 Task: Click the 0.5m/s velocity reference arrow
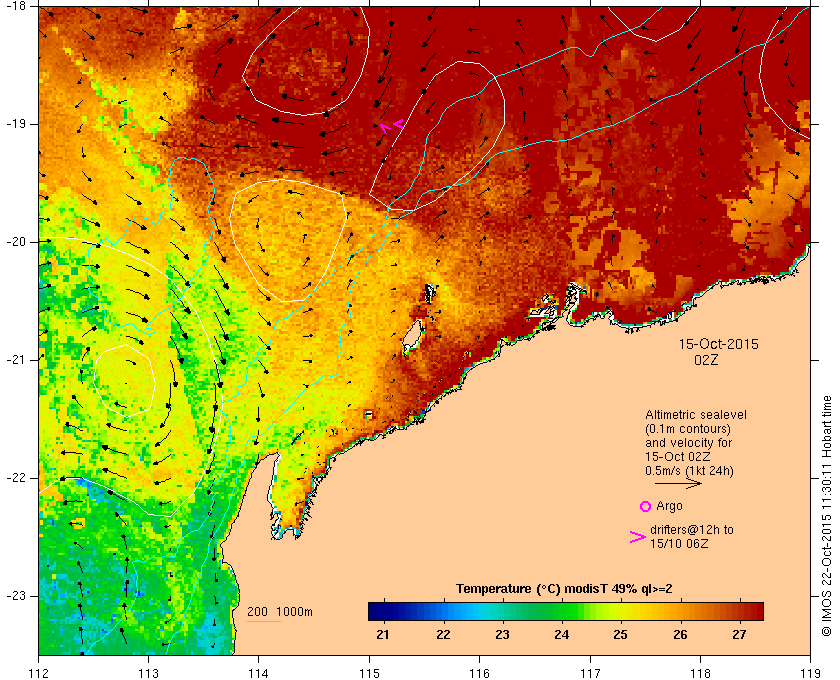click(678, 484)
